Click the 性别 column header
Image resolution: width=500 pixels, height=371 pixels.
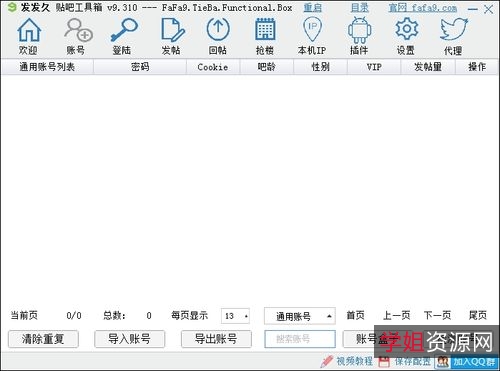[320, 67]
